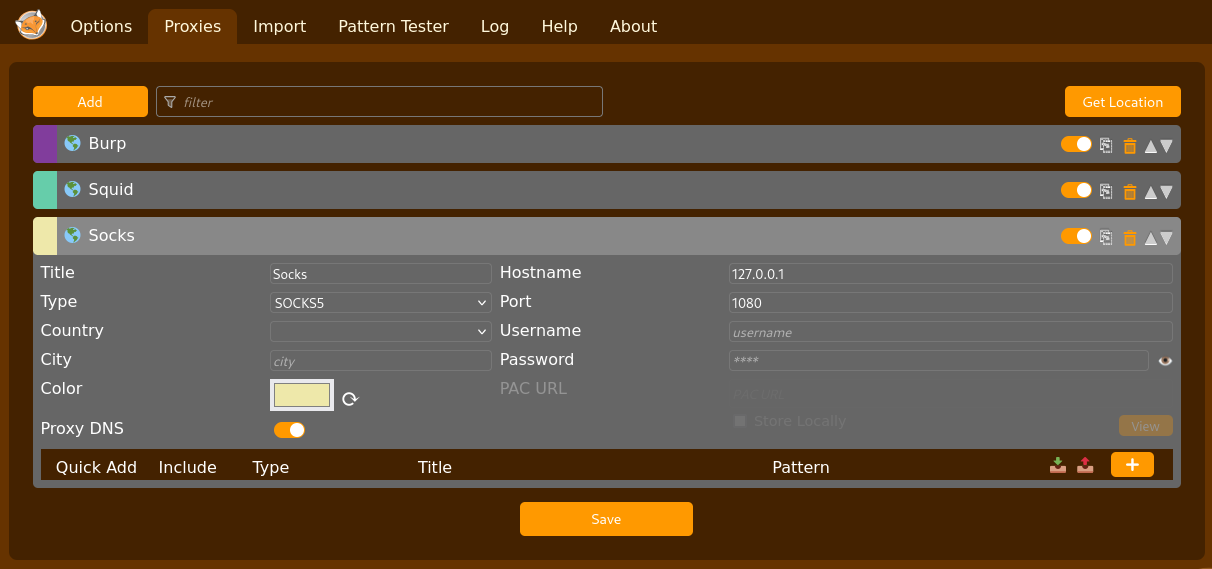Move the Burp proxy down with arrow

(1166, 145)
